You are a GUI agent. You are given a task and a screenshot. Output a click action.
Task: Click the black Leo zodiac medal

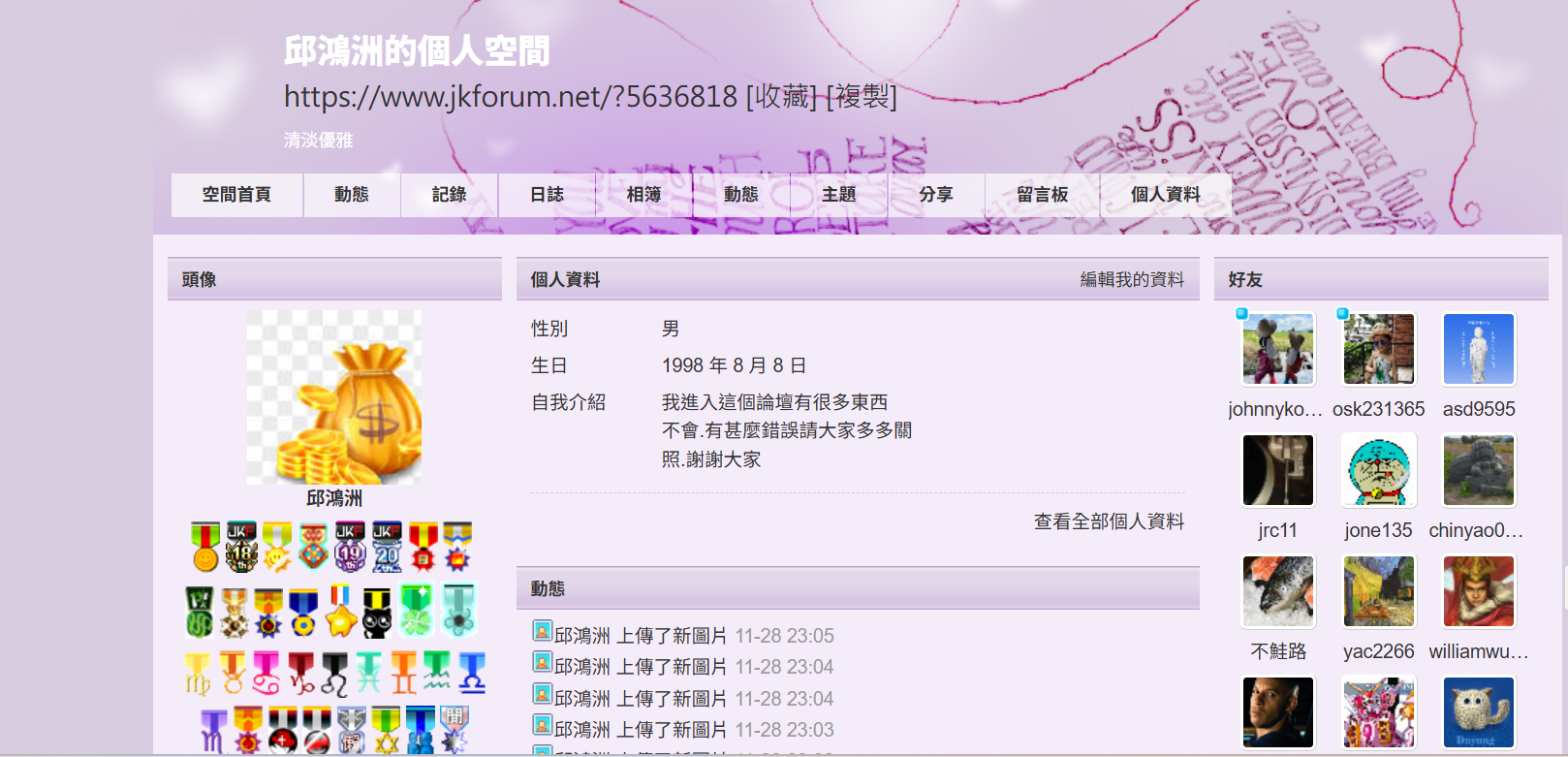coord(334,674)
